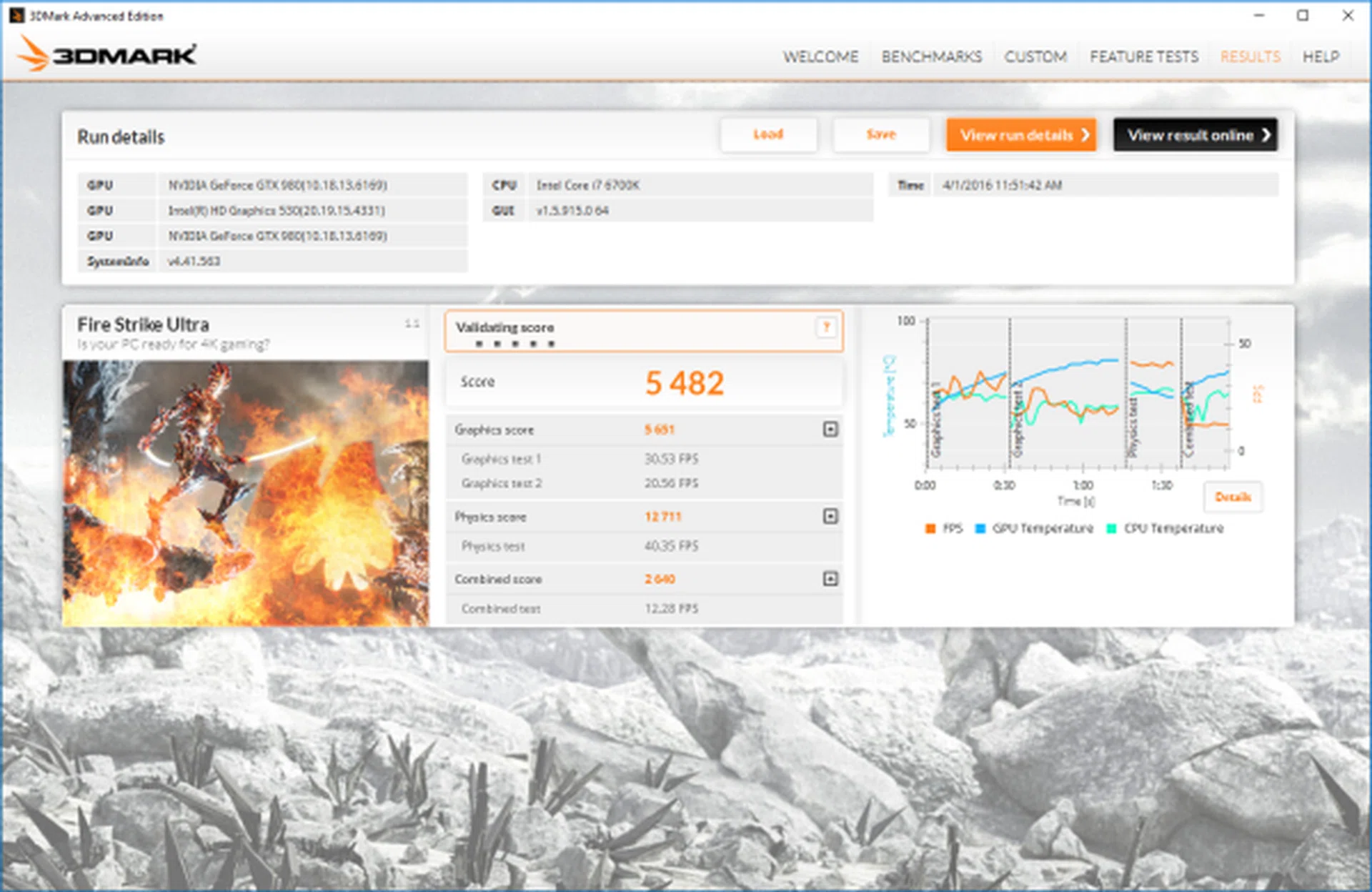
Task: Click View result online
Action: click(1195, 134)
